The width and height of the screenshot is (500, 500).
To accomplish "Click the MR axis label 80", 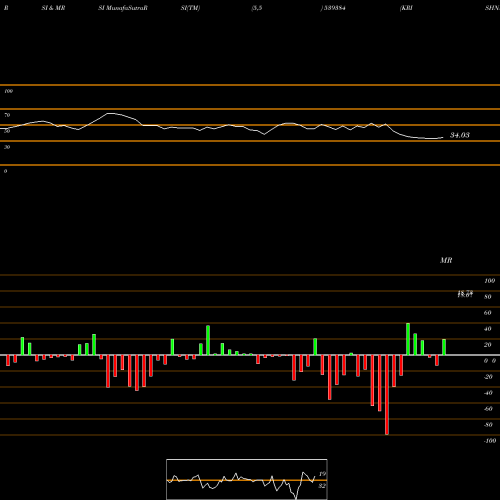I will click(488, 297).
